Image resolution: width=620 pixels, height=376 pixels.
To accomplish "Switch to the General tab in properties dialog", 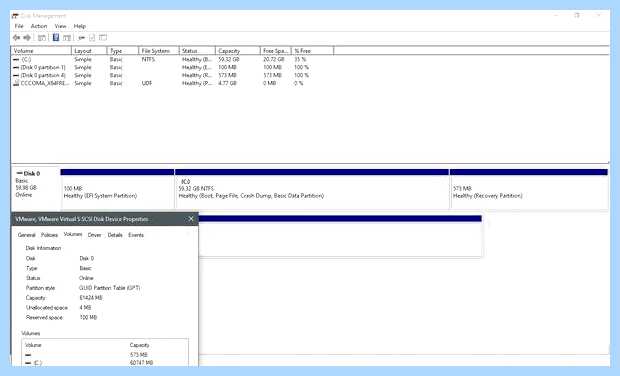I will 26,235.
